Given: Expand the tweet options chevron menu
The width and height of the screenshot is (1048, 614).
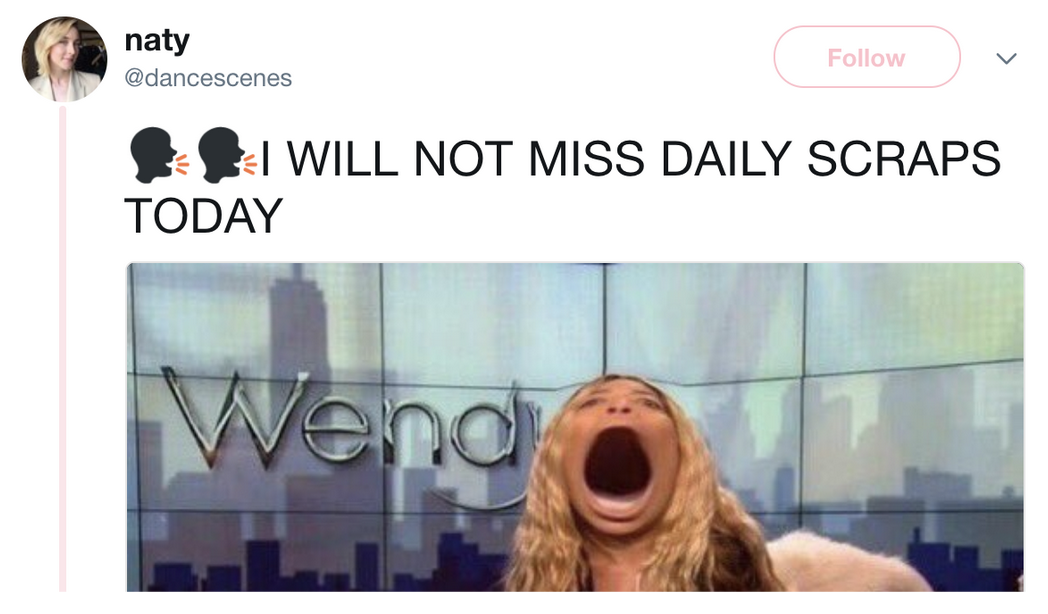Looking at the screenshot, I should tap(1006, 58).
